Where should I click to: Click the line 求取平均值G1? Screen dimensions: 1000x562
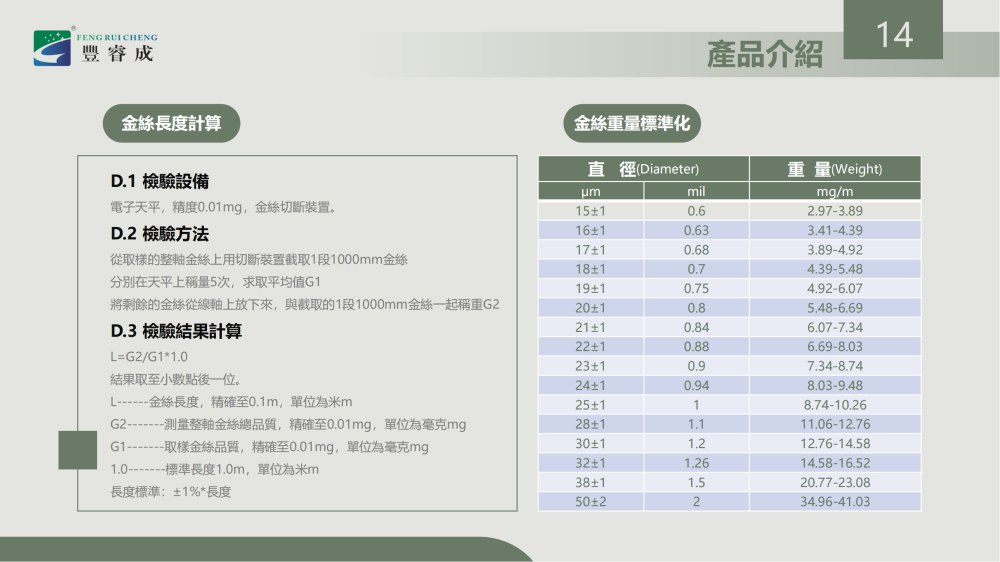click(x=216, y=282)
